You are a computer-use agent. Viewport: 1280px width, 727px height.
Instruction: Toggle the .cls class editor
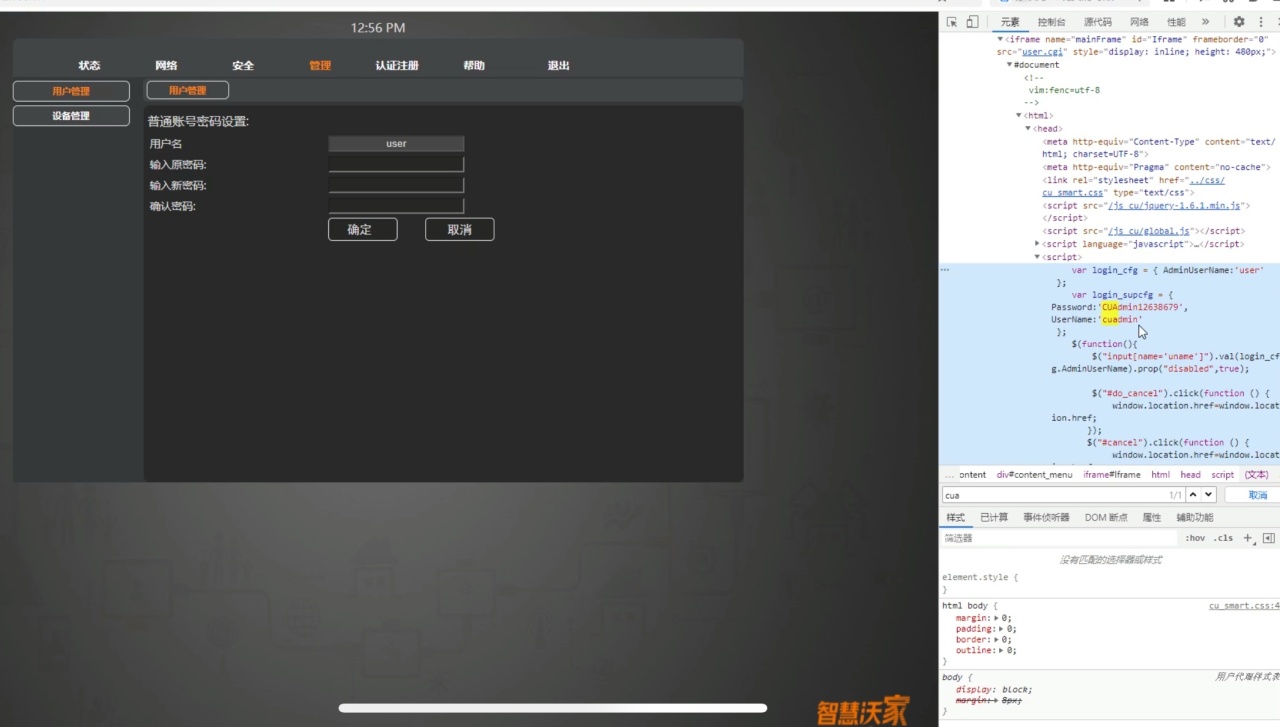coord(1224,538)
